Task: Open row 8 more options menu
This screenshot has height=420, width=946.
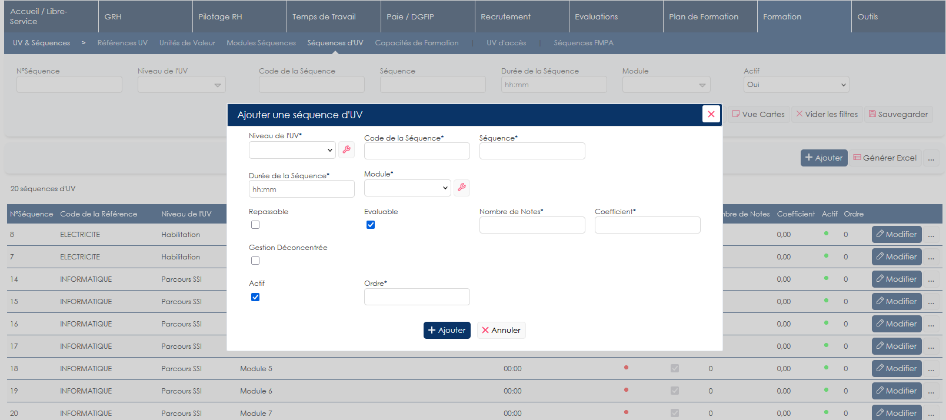Action: 931,235
